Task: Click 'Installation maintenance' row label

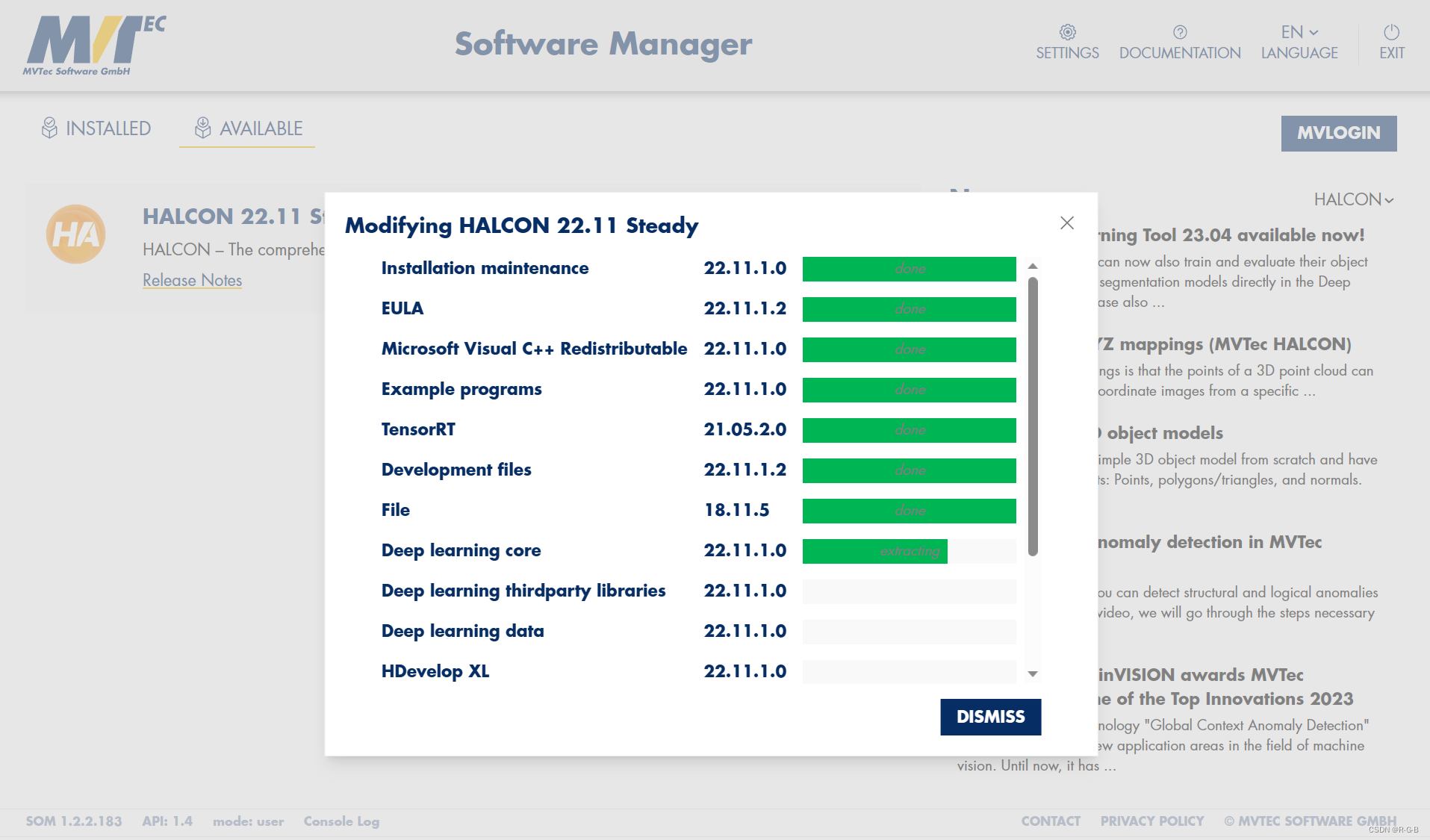Action: click(485, 268)
